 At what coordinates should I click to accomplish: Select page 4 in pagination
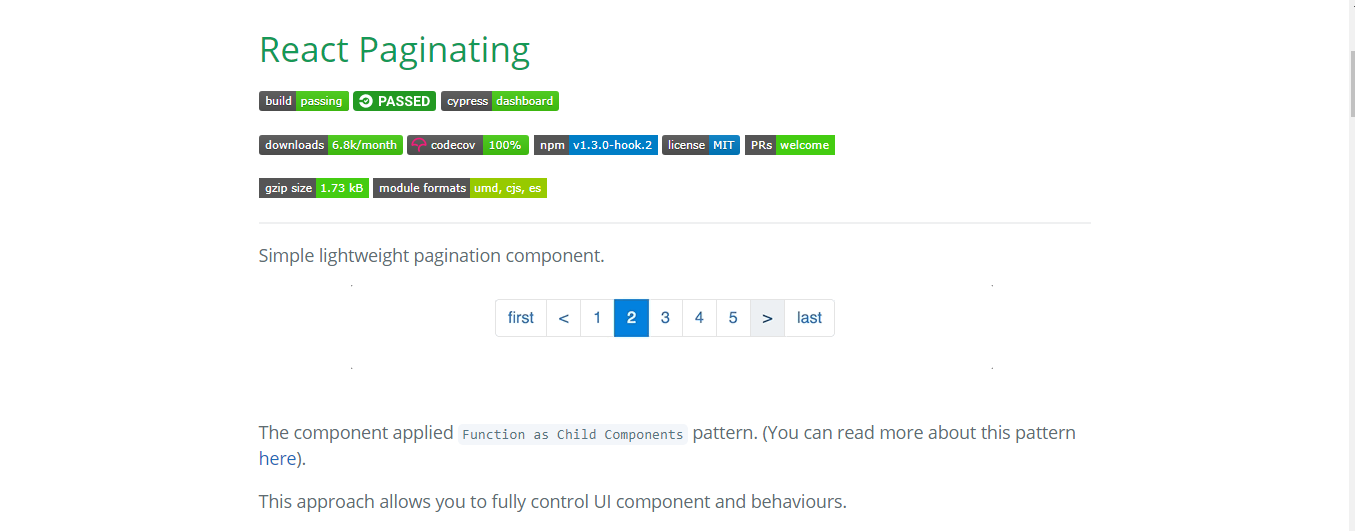tap(699, 318)
